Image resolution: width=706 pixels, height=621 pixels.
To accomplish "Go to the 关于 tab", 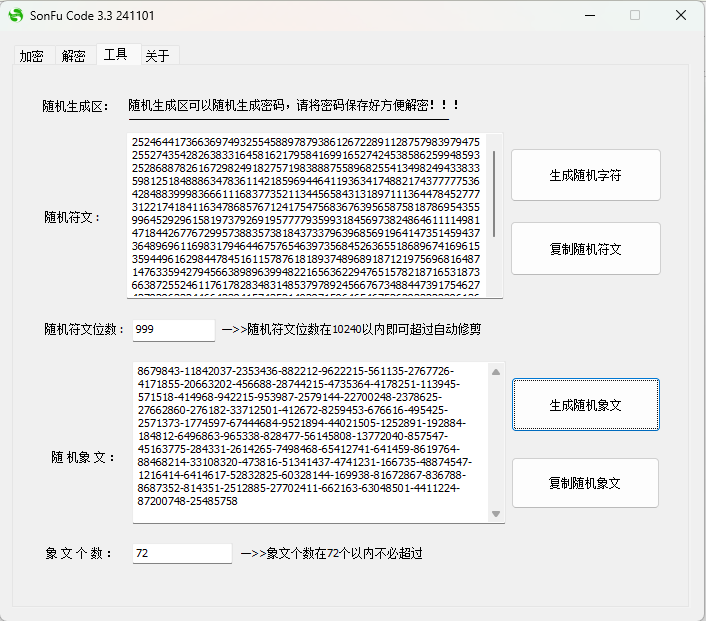I will tap(157, 56).
